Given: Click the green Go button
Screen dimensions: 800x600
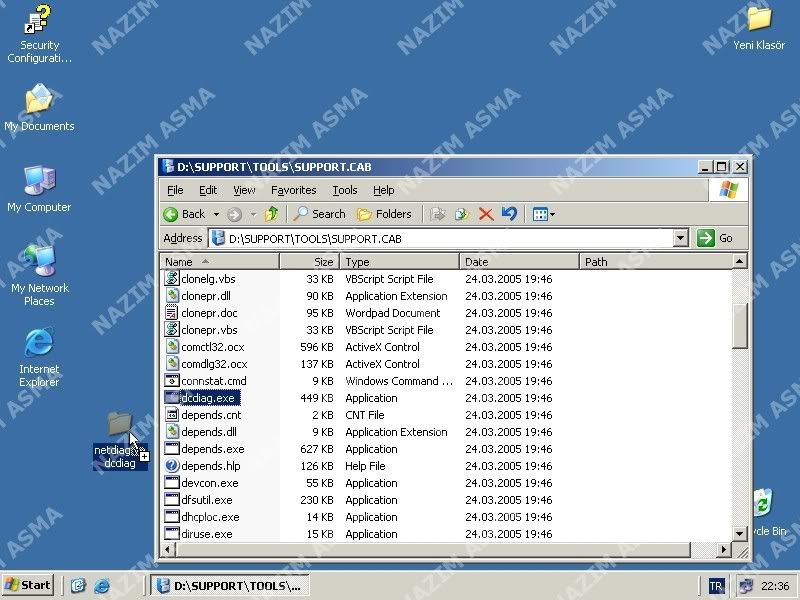Looking at the screenshot, I should [x=715, y=238].
